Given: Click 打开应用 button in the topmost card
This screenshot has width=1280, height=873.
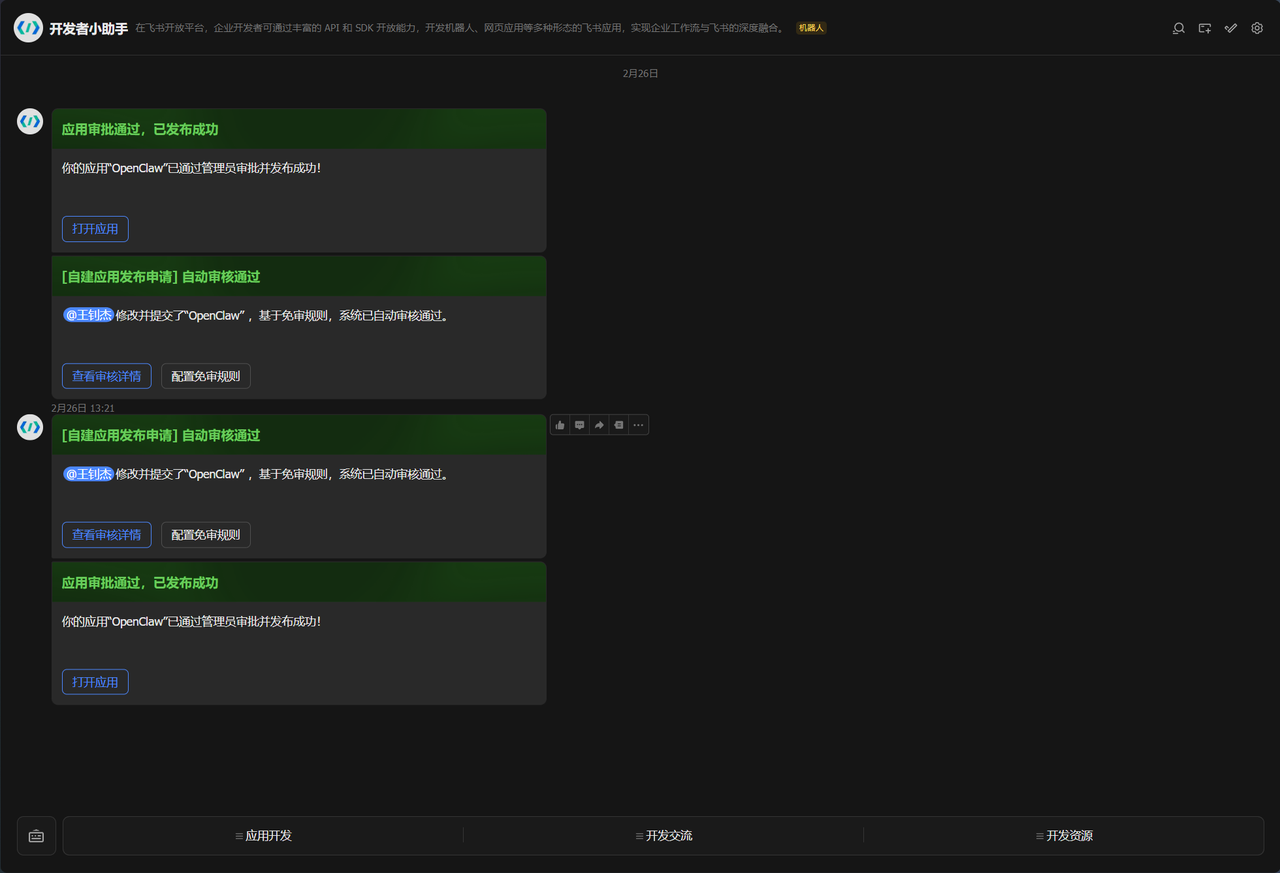Looking at the screenshot, I should 95,229.
